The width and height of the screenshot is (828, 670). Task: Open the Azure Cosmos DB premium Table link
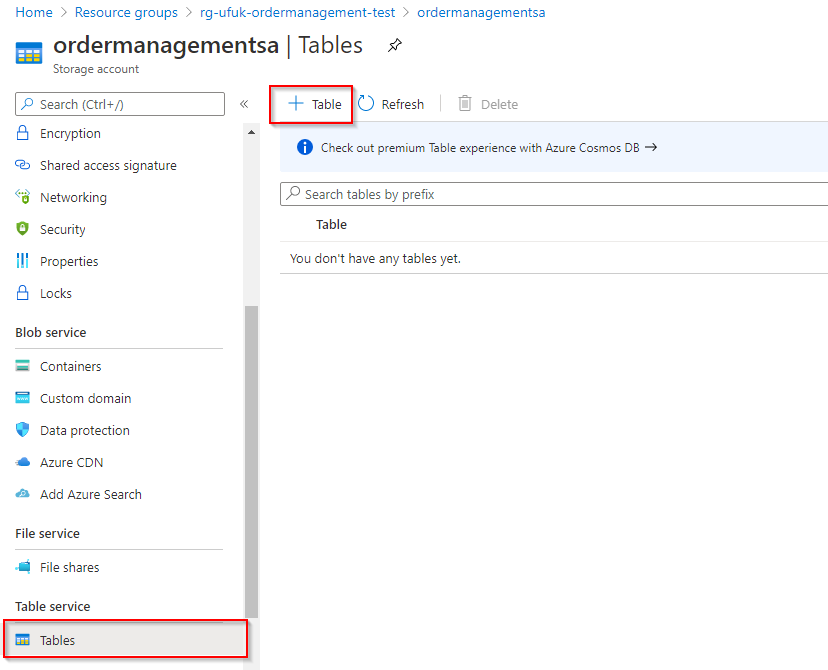pos(489,148)
